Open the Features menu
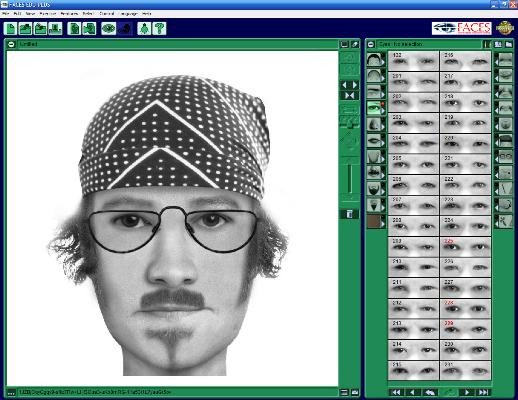Viewport: 518px width, 400px height. [x=69, y=14]
